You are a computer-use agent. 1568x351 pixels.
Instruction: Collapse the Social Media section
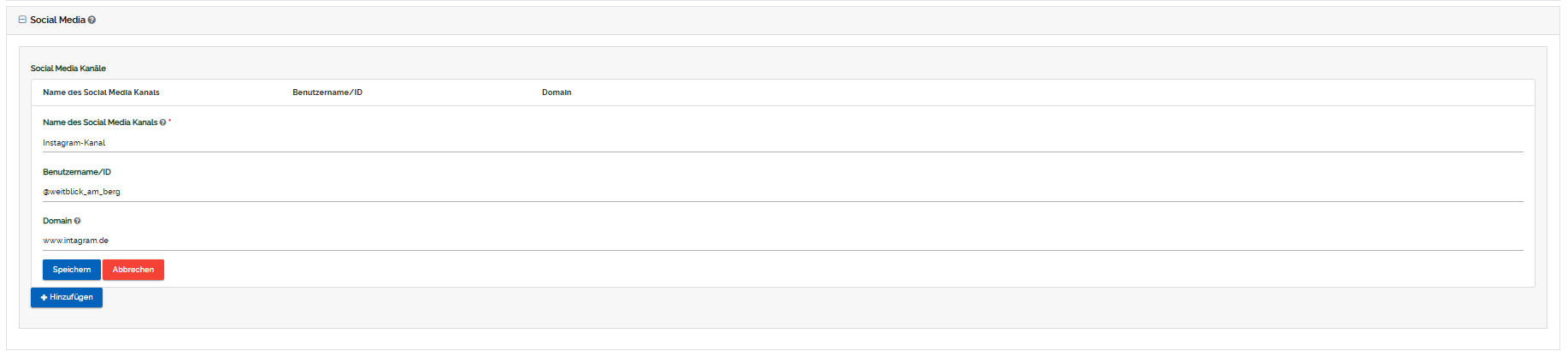pos(22,20)
